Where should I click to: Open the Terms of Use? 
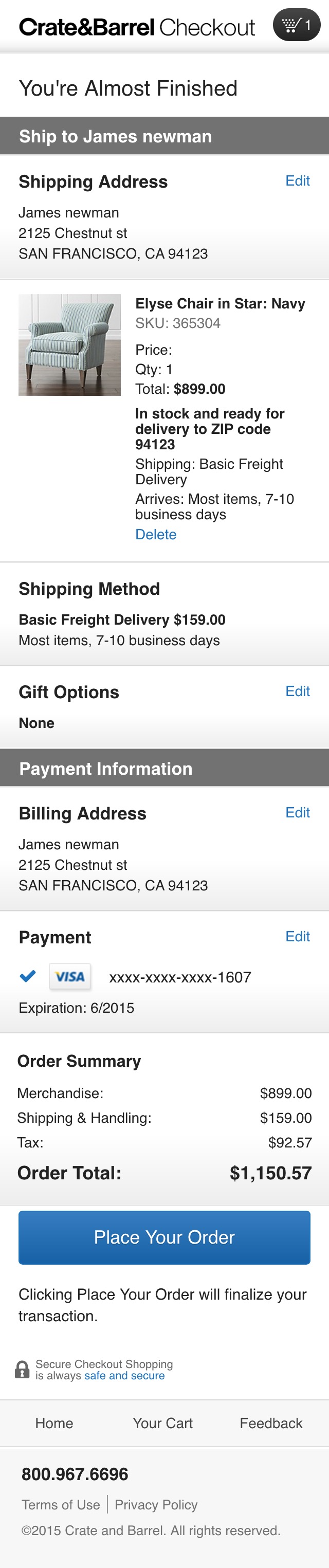(60, 1505)
